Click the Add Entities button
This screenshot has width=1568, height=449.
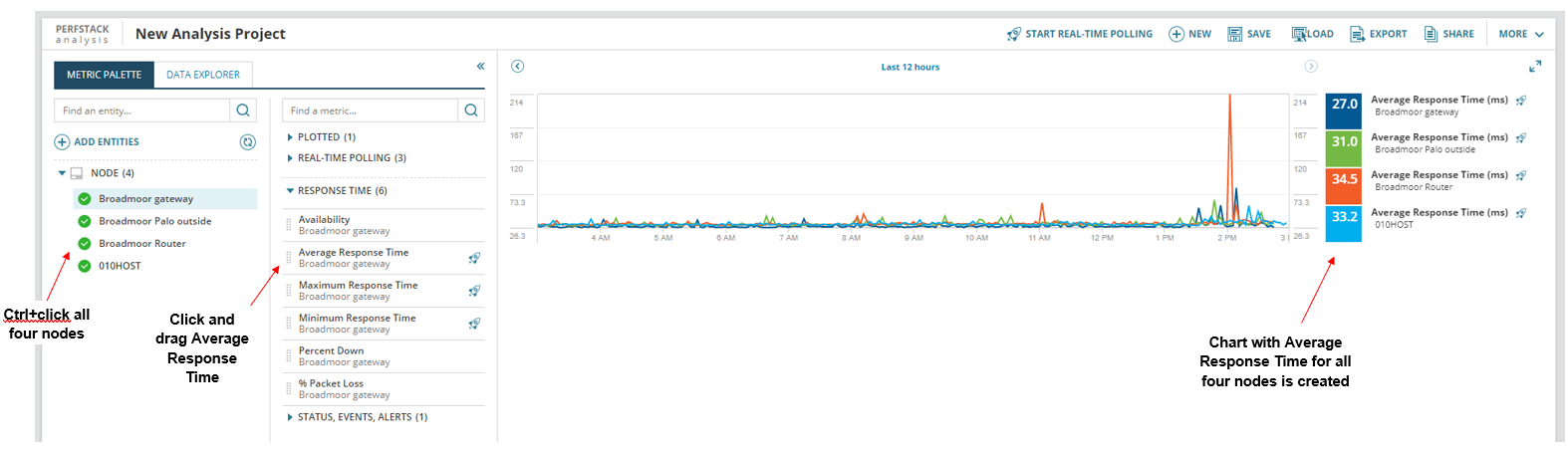click(x=97, y=142)
